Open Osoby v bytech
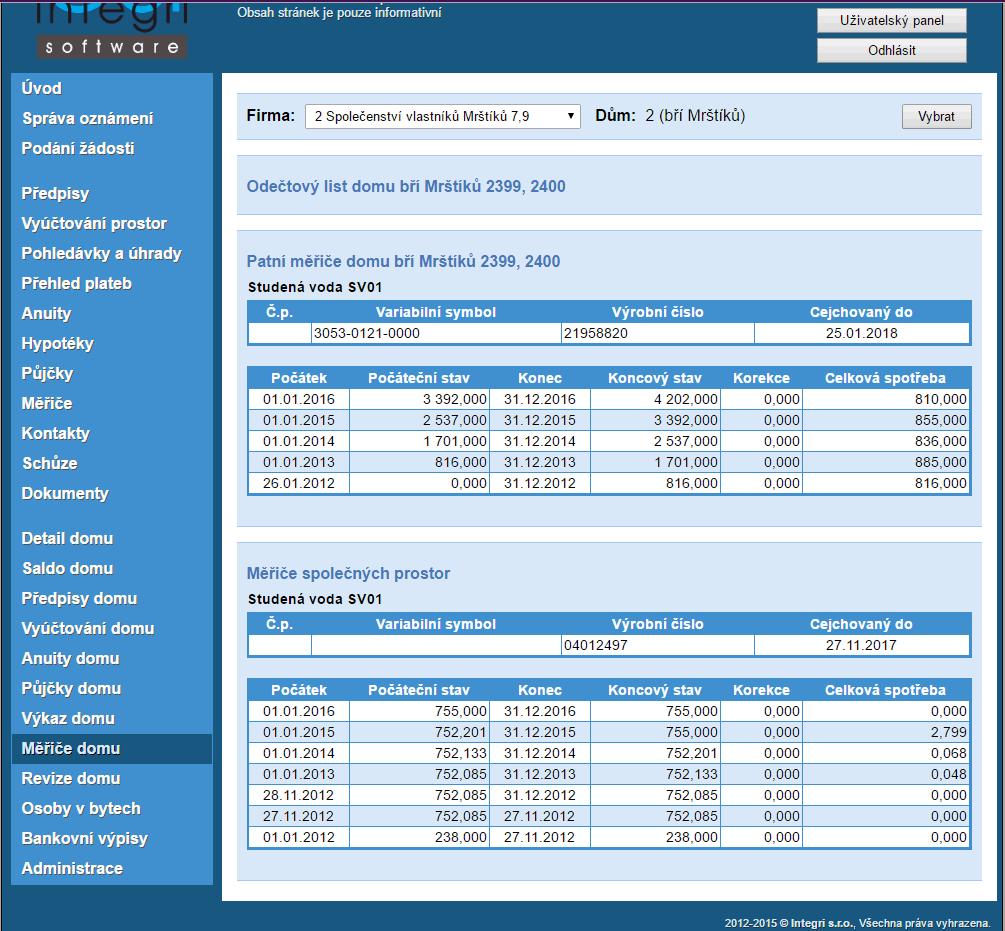 coord(81,809)
